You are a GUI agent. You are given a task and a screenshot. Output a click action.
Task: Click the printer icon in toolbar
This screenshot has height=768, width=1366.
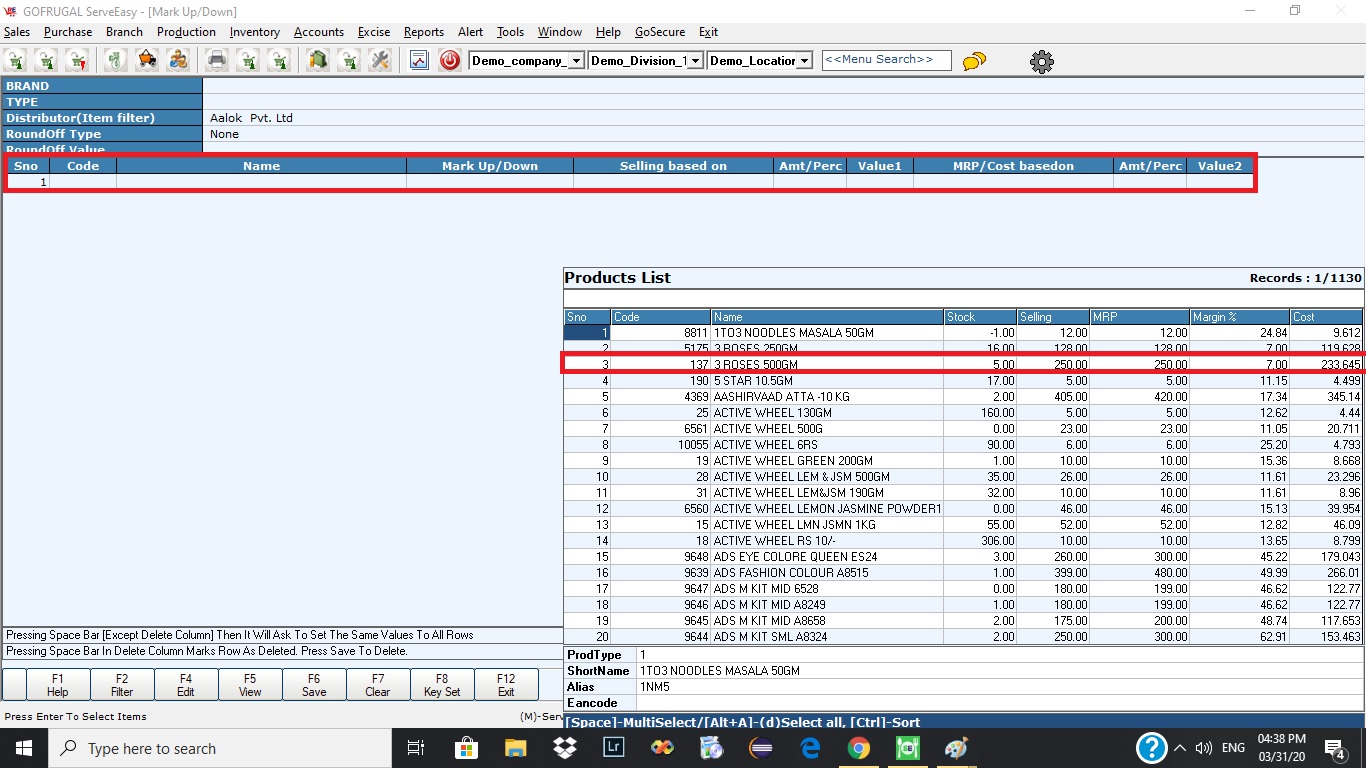point(217,61)
